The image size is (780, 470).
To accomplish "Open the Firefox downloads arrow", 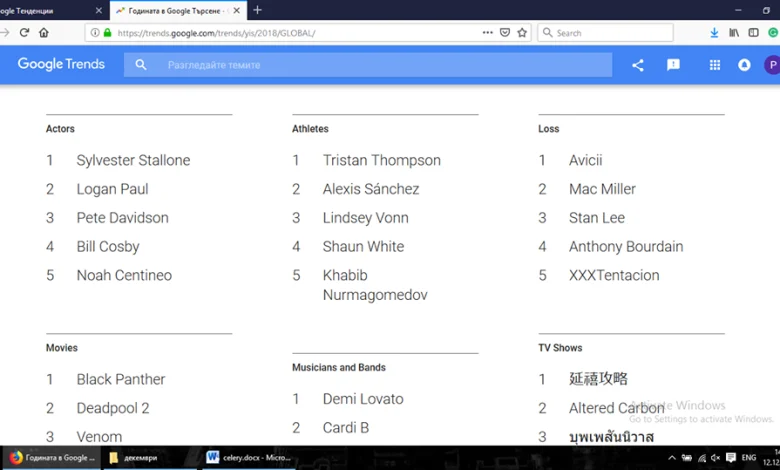I will (x=714, y=33).
